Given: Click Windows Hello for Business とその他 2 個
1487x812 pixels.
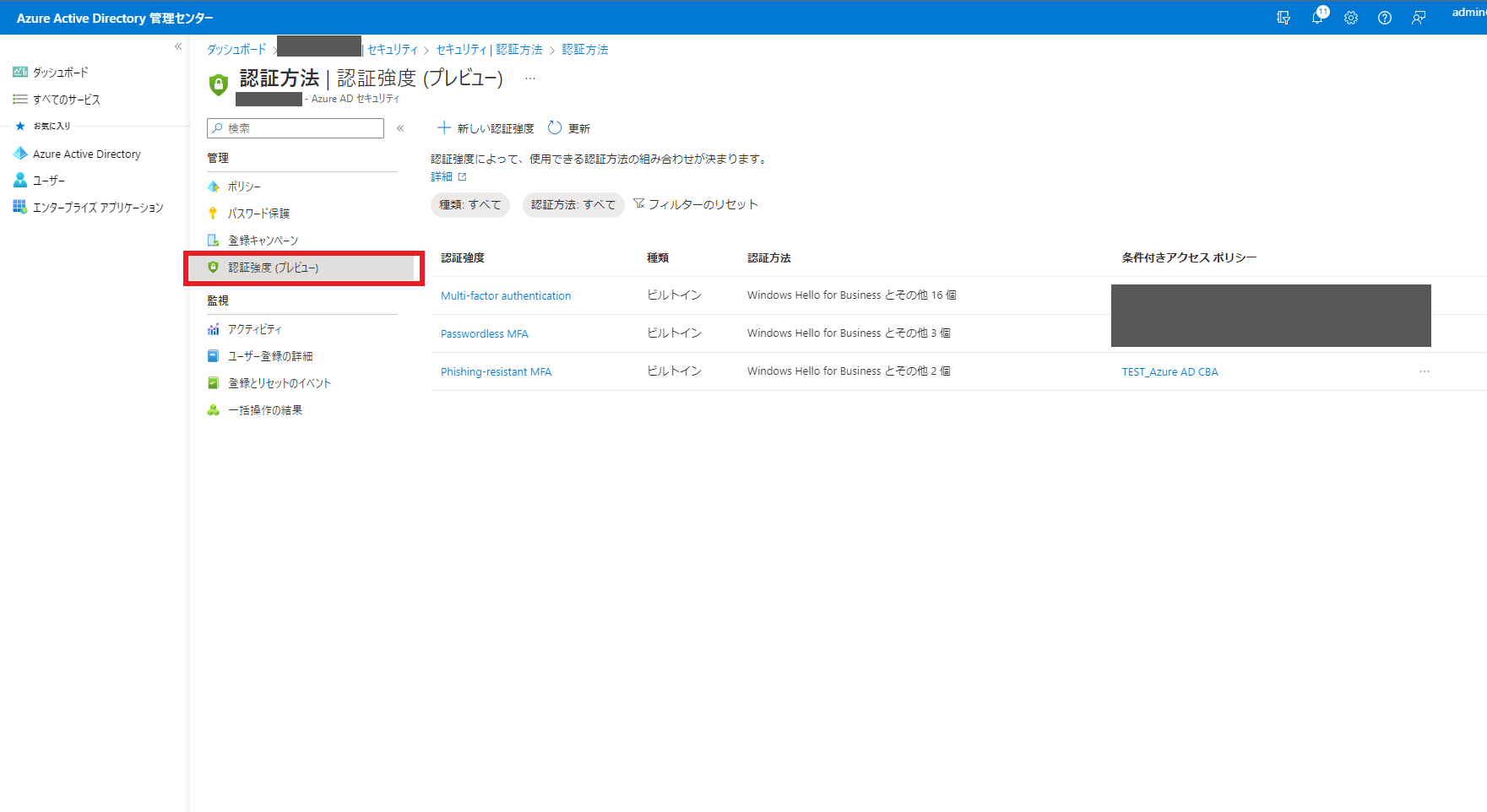Looking at the screenshot, I should click(849, 371).
